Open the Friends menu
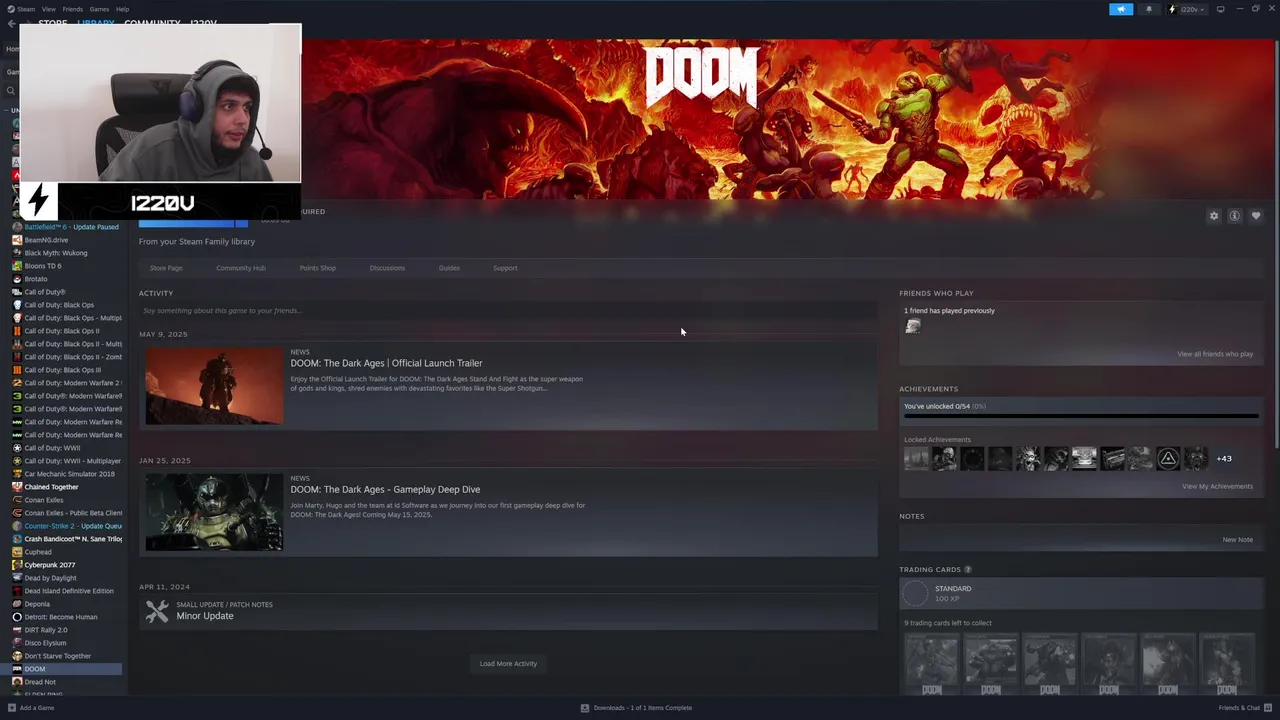Image resolution: width=1280 pixels, height=720 pixels. 73,9
